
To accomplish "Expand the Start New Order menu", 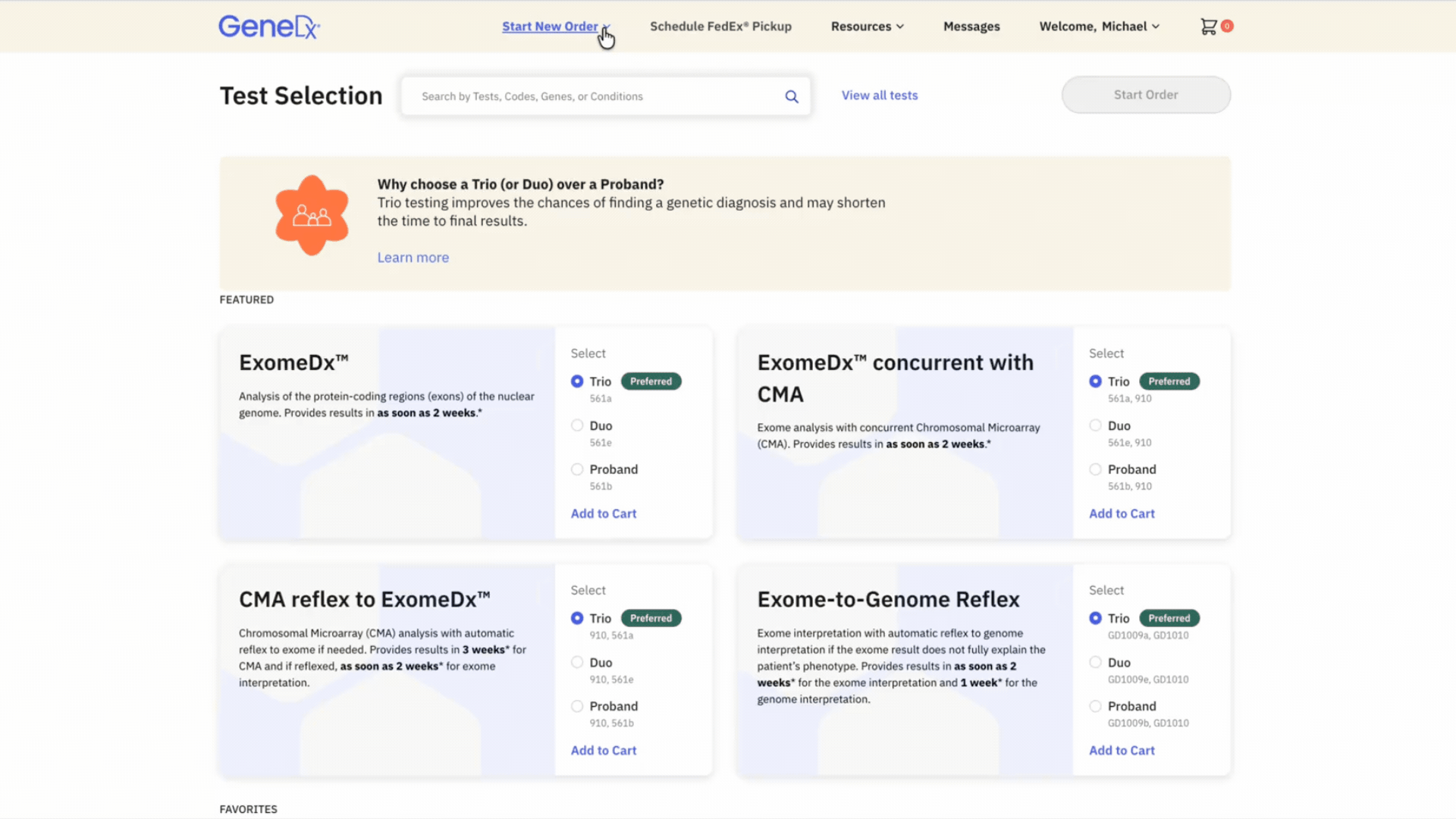I will tap(556, 27).
